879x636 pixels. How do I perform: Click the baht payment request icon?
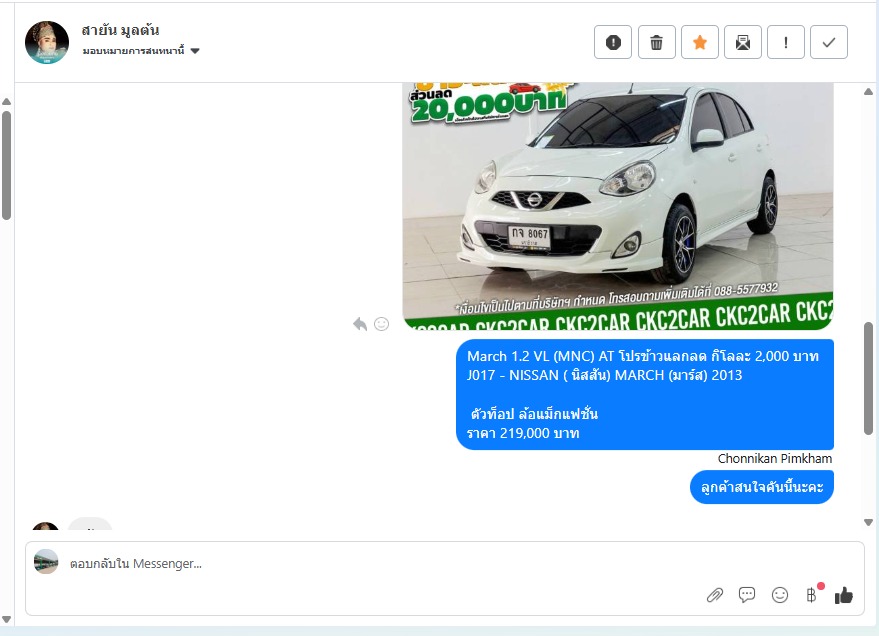coord(811,595)
